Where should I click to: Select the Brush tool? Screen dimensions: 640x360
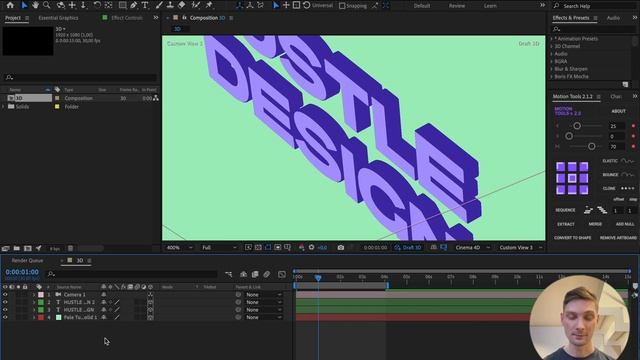(x=159, y=5)
